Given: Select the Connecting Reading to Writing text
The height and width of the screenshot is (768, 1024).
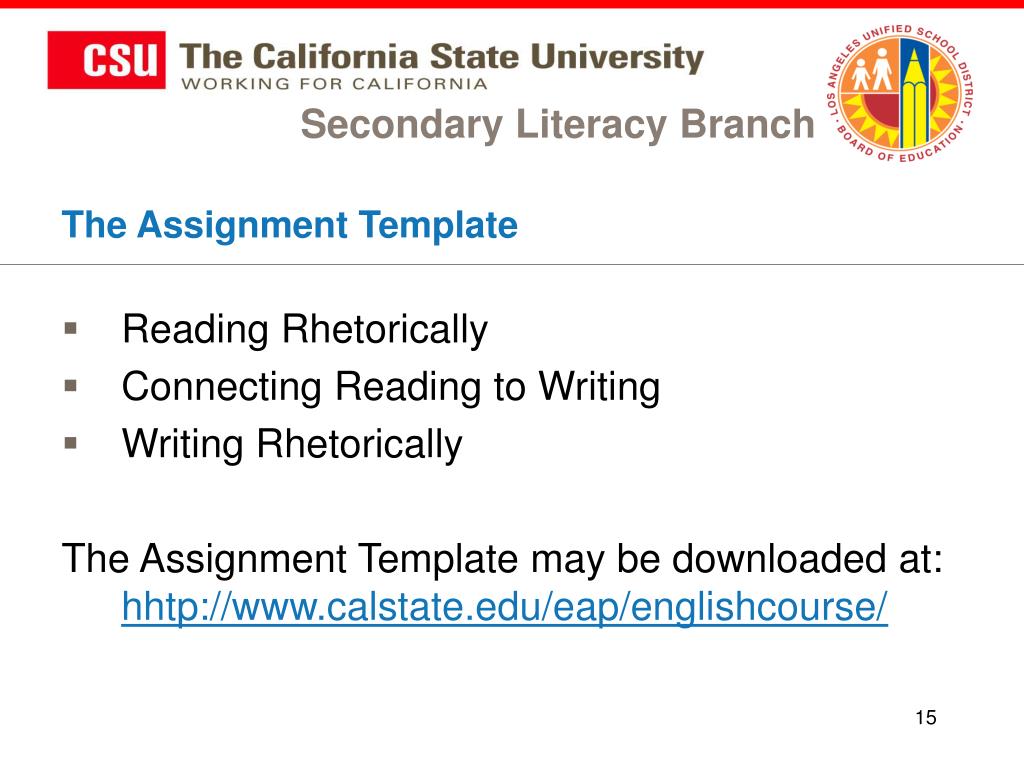Looking at the screenshot, I should coord(391,387).
